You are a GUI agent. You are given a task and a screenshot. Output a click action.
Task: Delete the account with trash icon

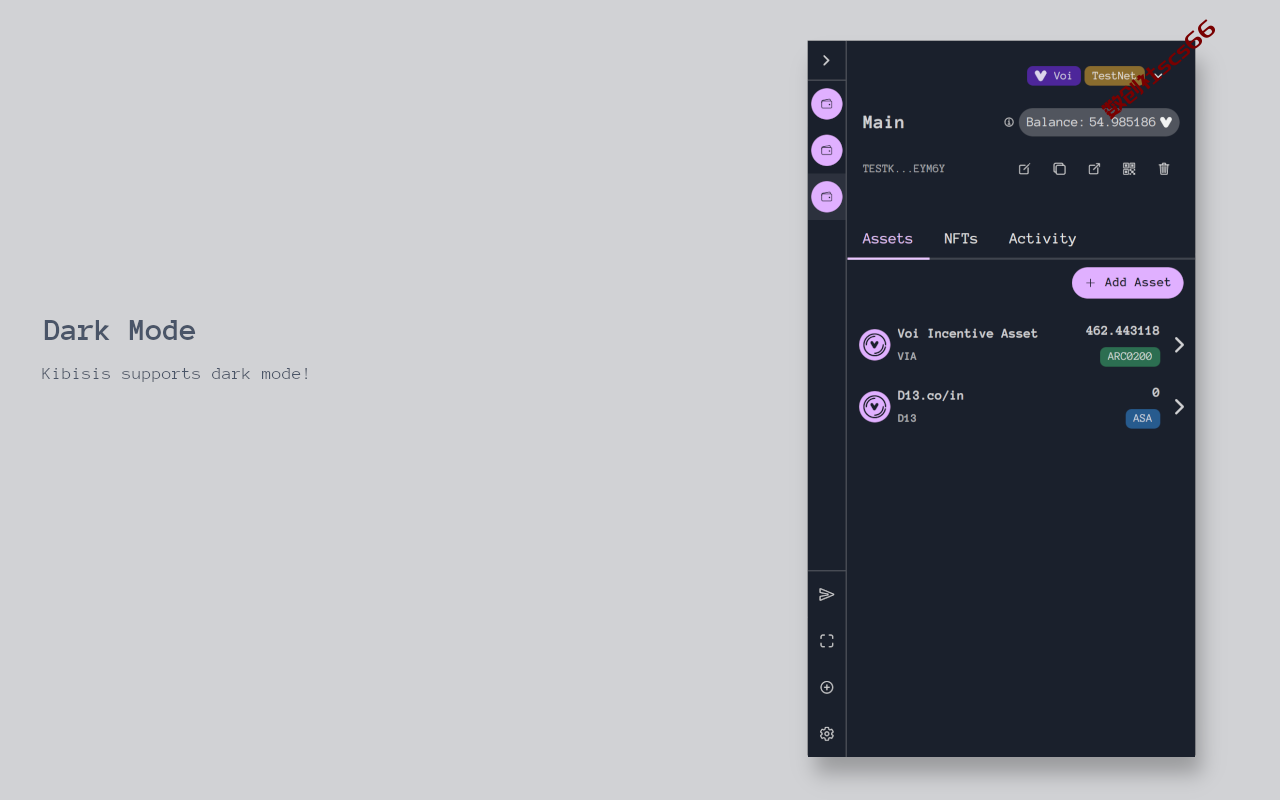tap(1164, 169)
